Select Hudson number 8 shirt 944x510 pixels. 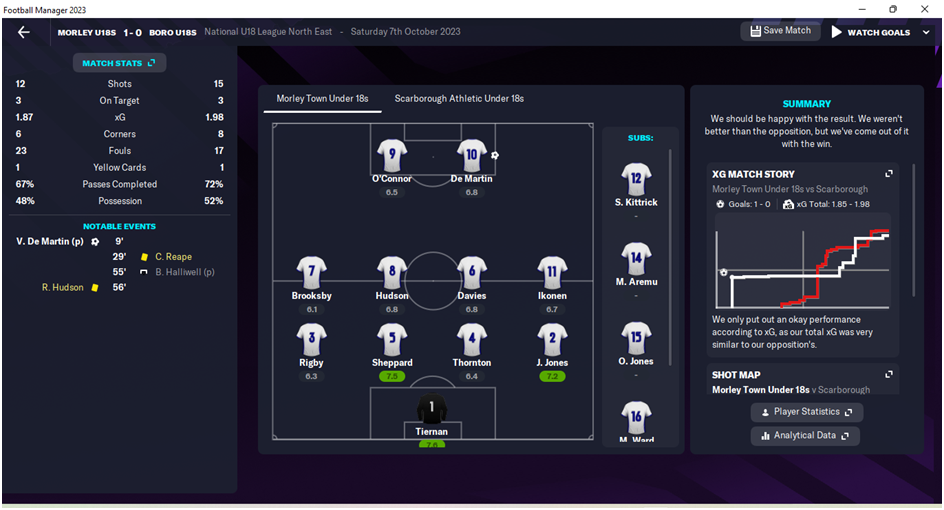coord(392,273)
